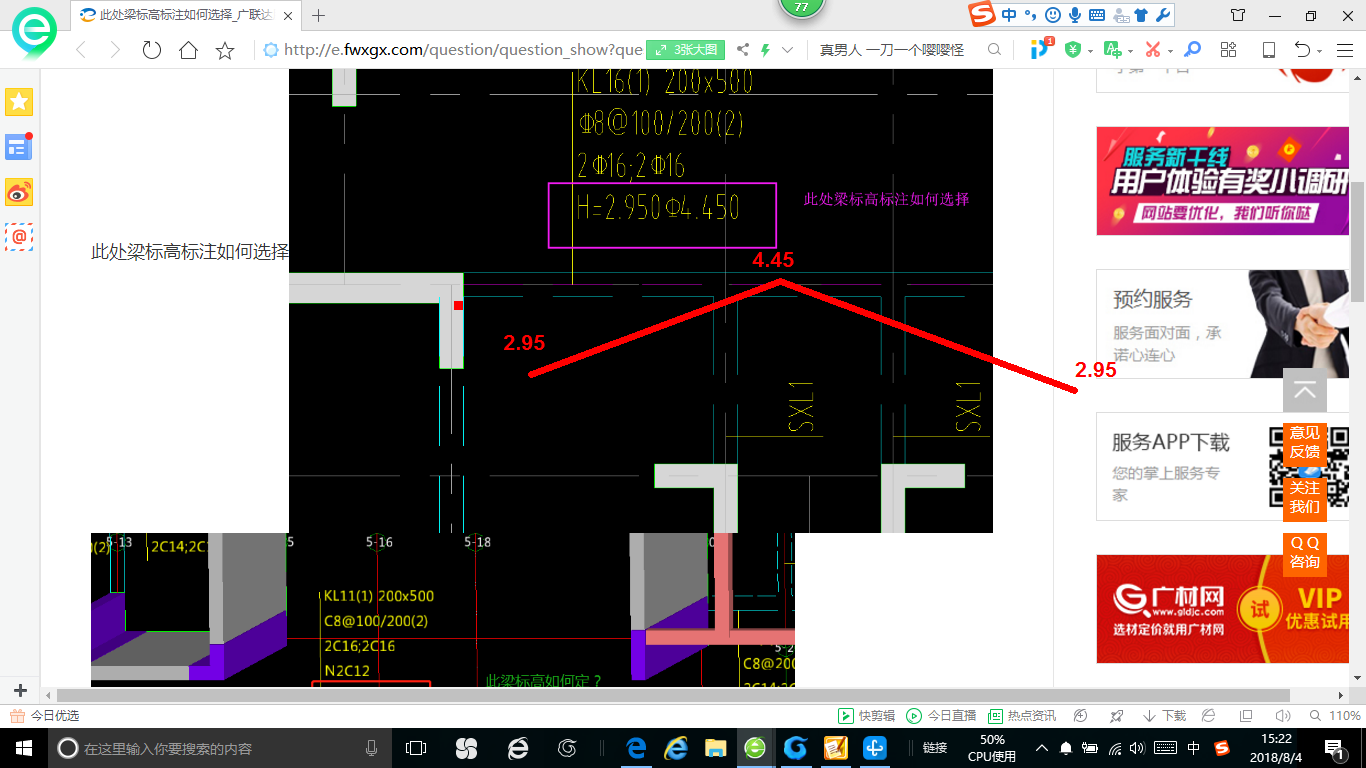Open 快剪辑 from status bar
The height and width of the screenshot is (768, 1366).
click(x=867, y=716)
